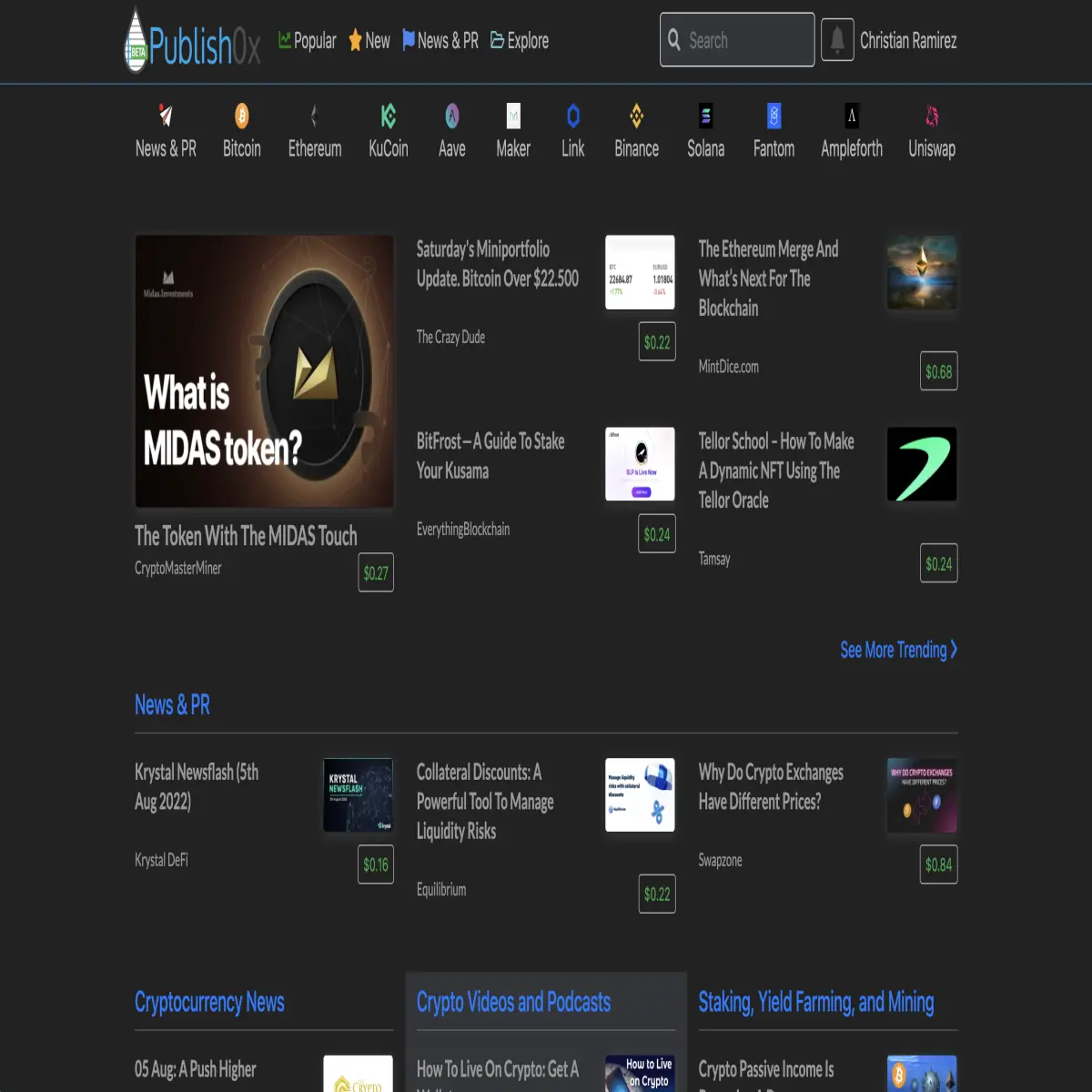Image resolution: width=1092 pixels, height=1092 pixels.
Task: Open the BitFrost article thumbnail
Action: click(641, 464)
